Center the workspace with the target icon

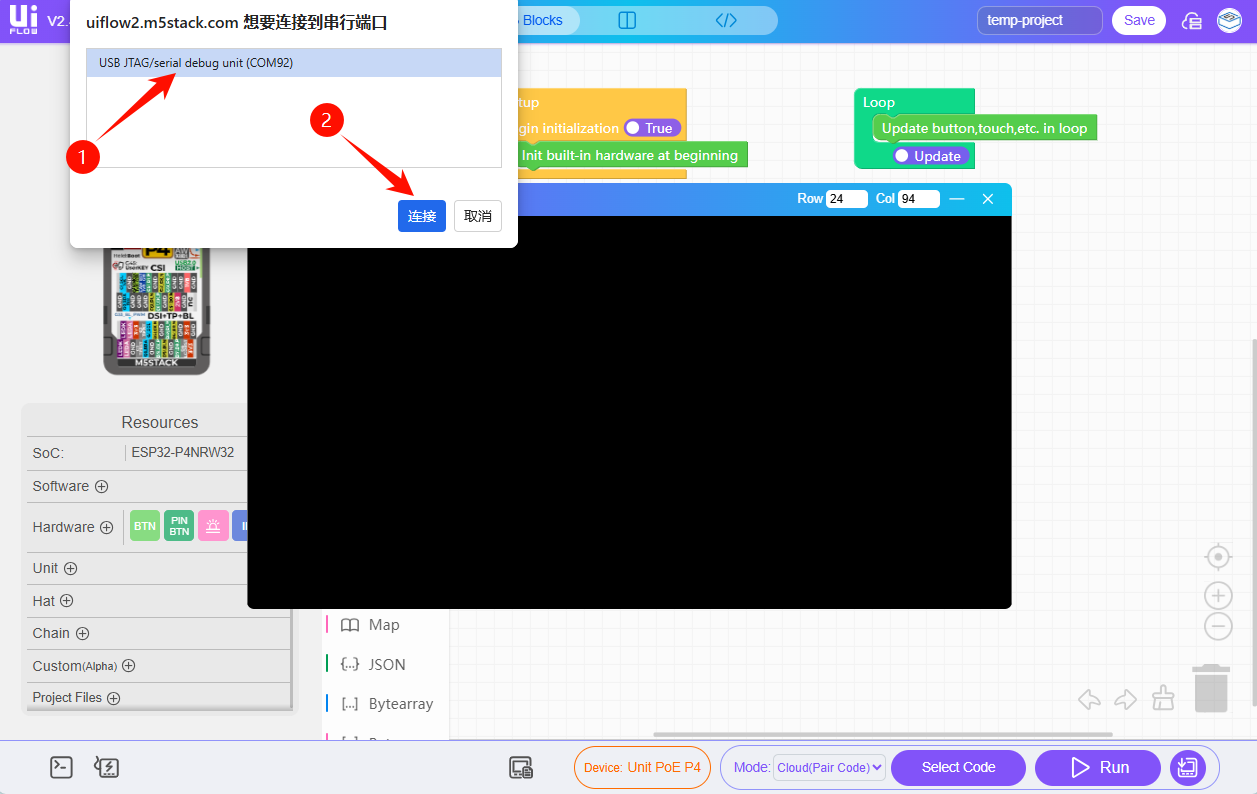[x=1217, y=557]
